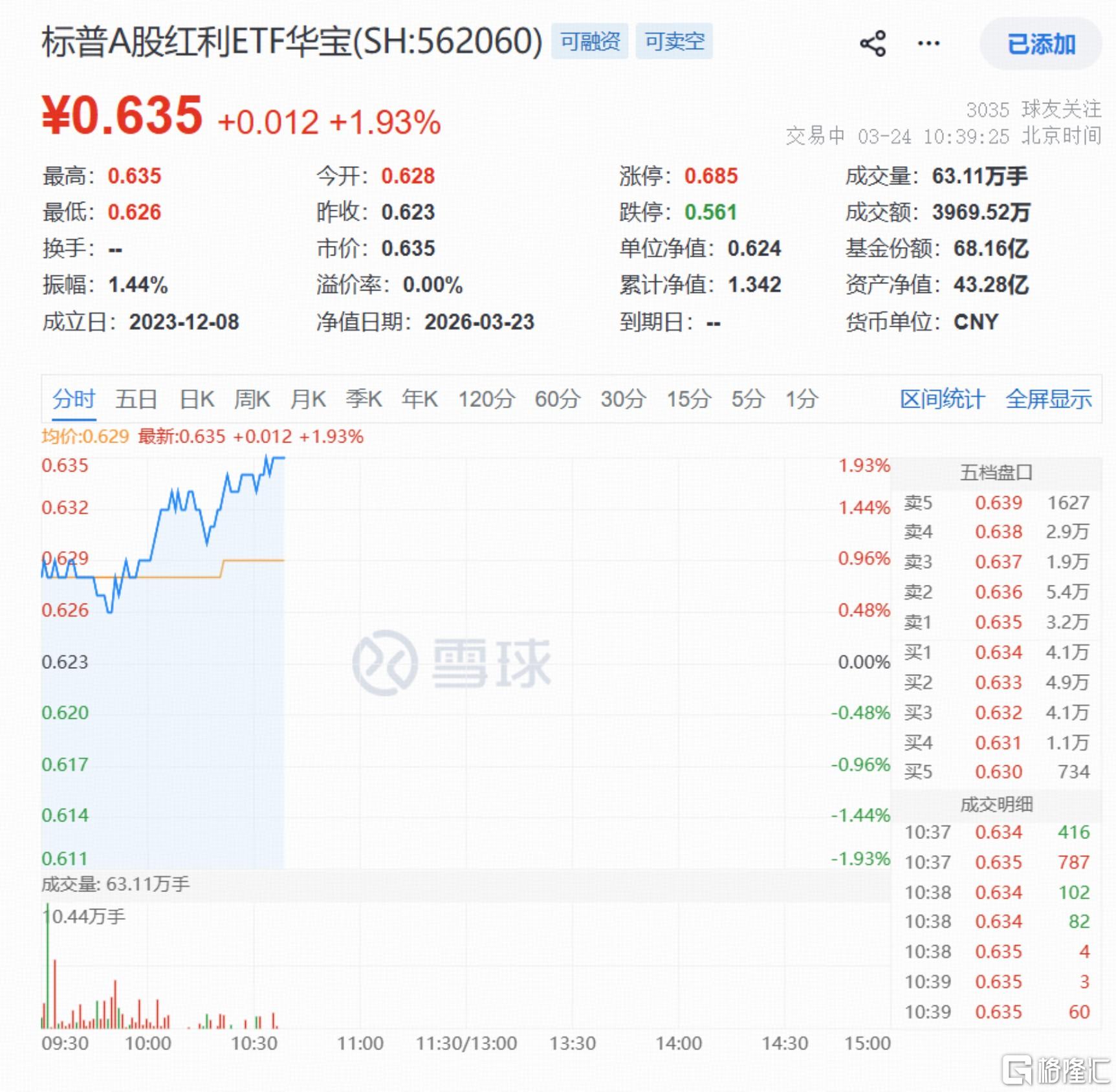
Task: Switch to the 五日 chart tab
Action: point(136,399)
